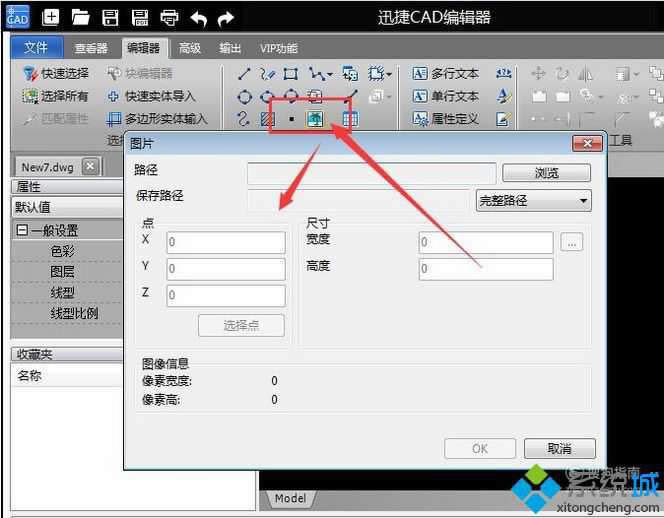Click the 高度 height input field

coord(486,269)
